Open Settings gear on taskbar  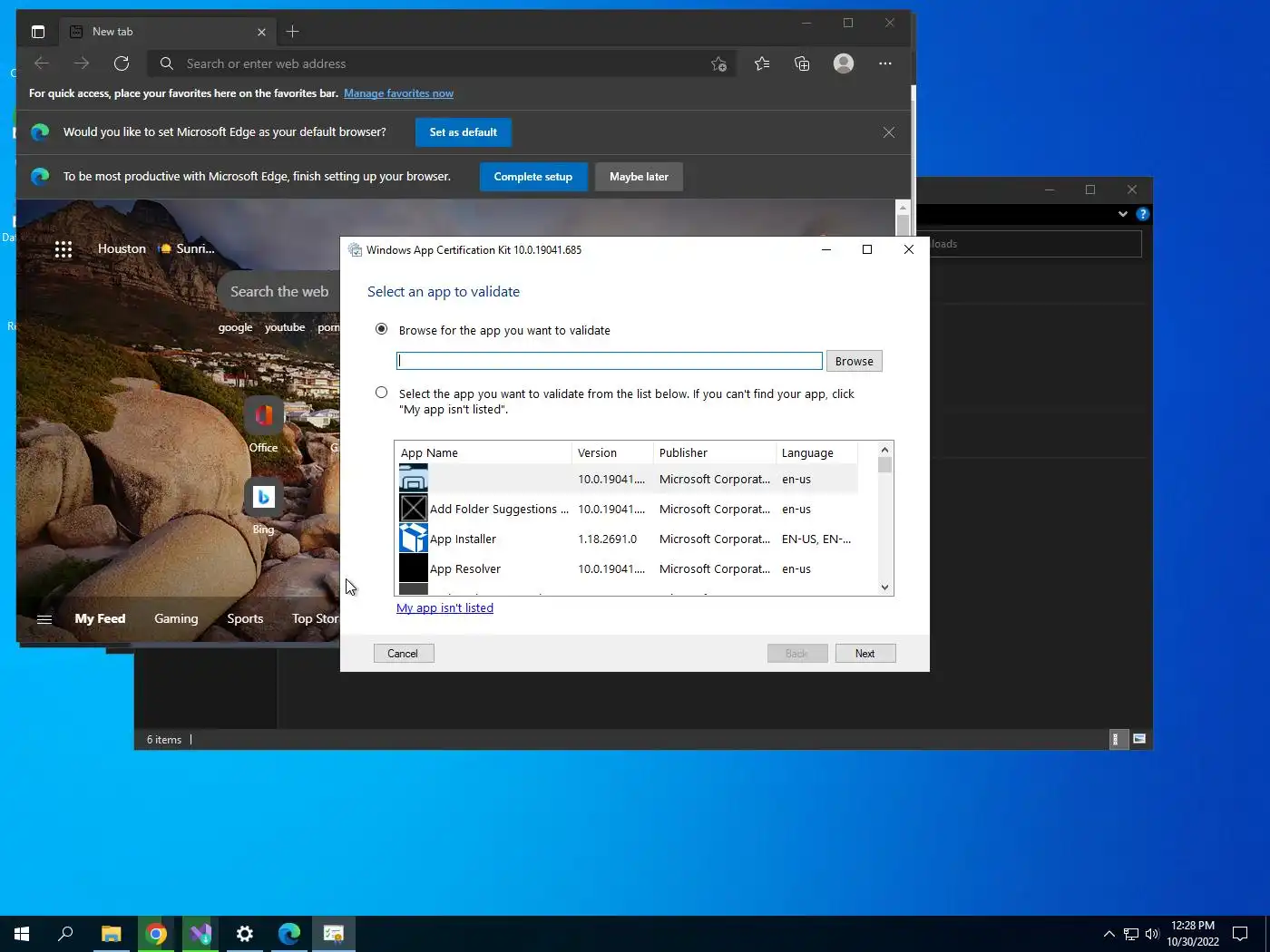coord(245,934)
